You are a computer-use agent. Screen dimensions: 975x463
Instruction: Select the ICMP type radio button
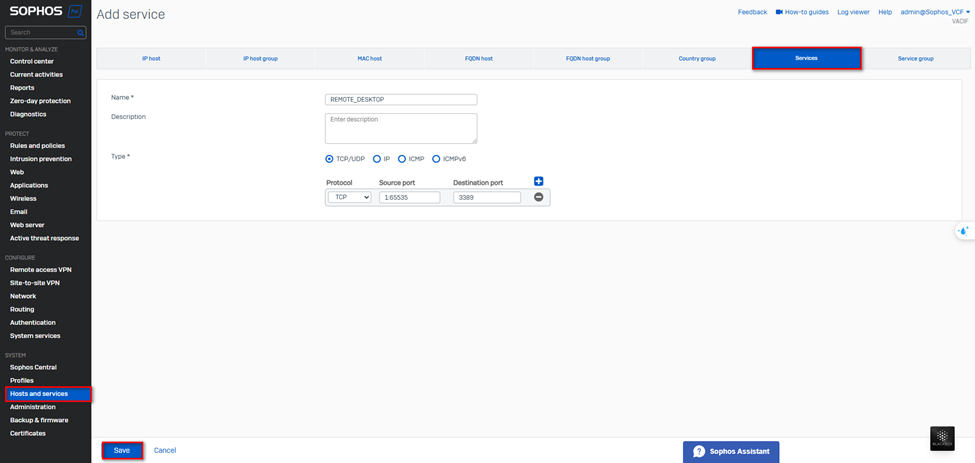402,159
